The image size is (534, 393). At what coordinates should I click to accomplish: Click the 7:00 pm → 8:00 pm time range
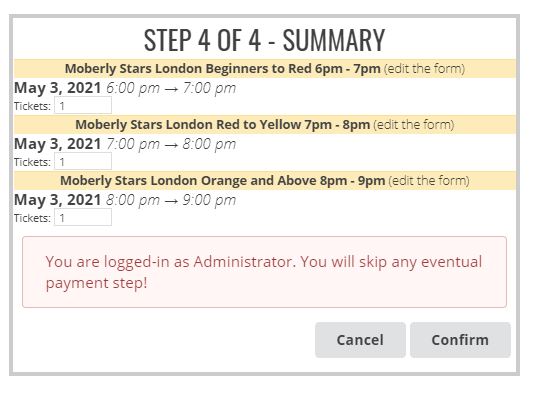[x=171, y=144]
